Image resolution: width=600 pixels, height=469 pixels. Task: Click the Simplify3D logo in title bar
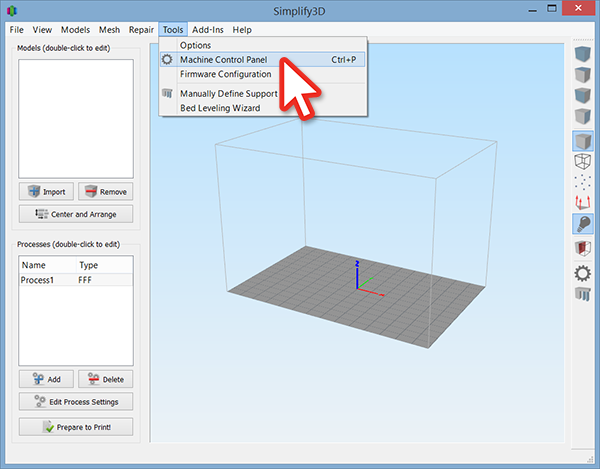(12, 11)
